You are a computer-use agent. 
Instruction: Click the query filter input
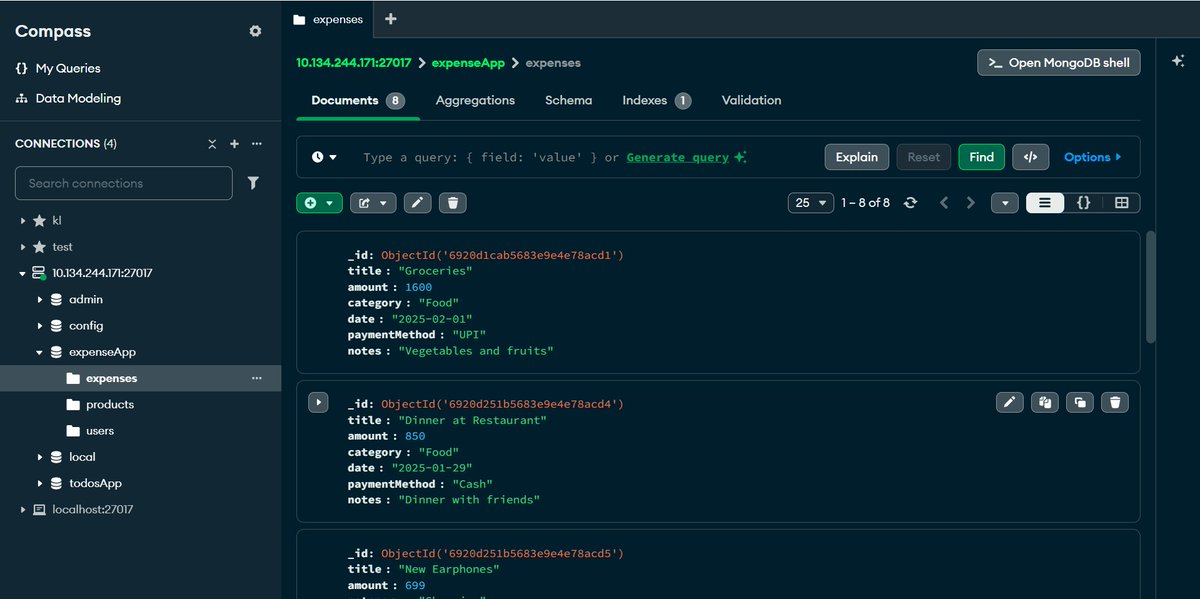[x=588, y=157]
